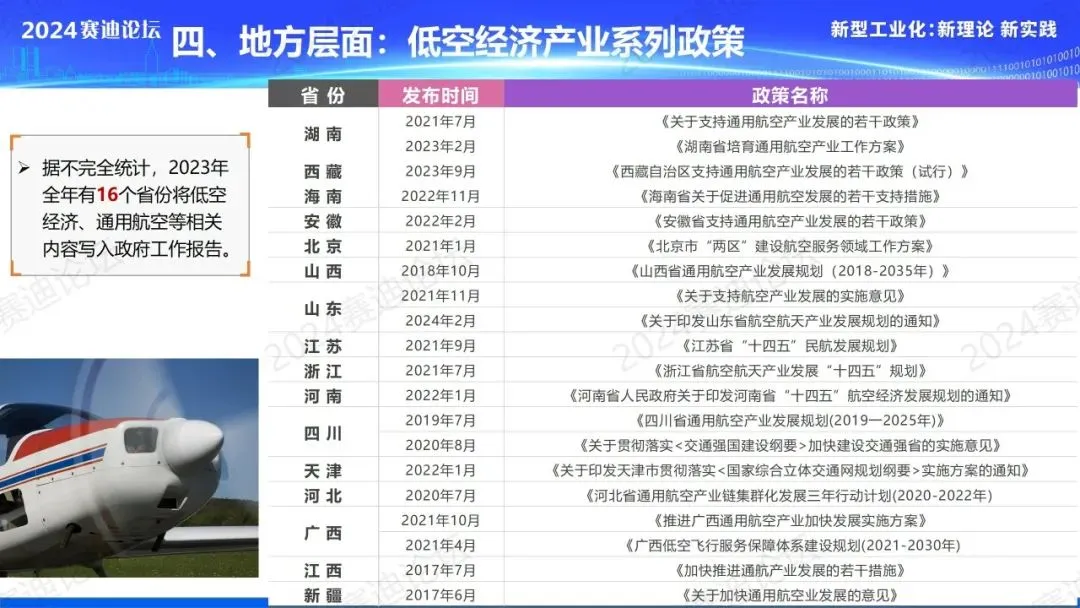Image resolution: width=1080 pixels, height=608 pixels.
Task: Click the date 2021年1月
Action: click(441, 246)
